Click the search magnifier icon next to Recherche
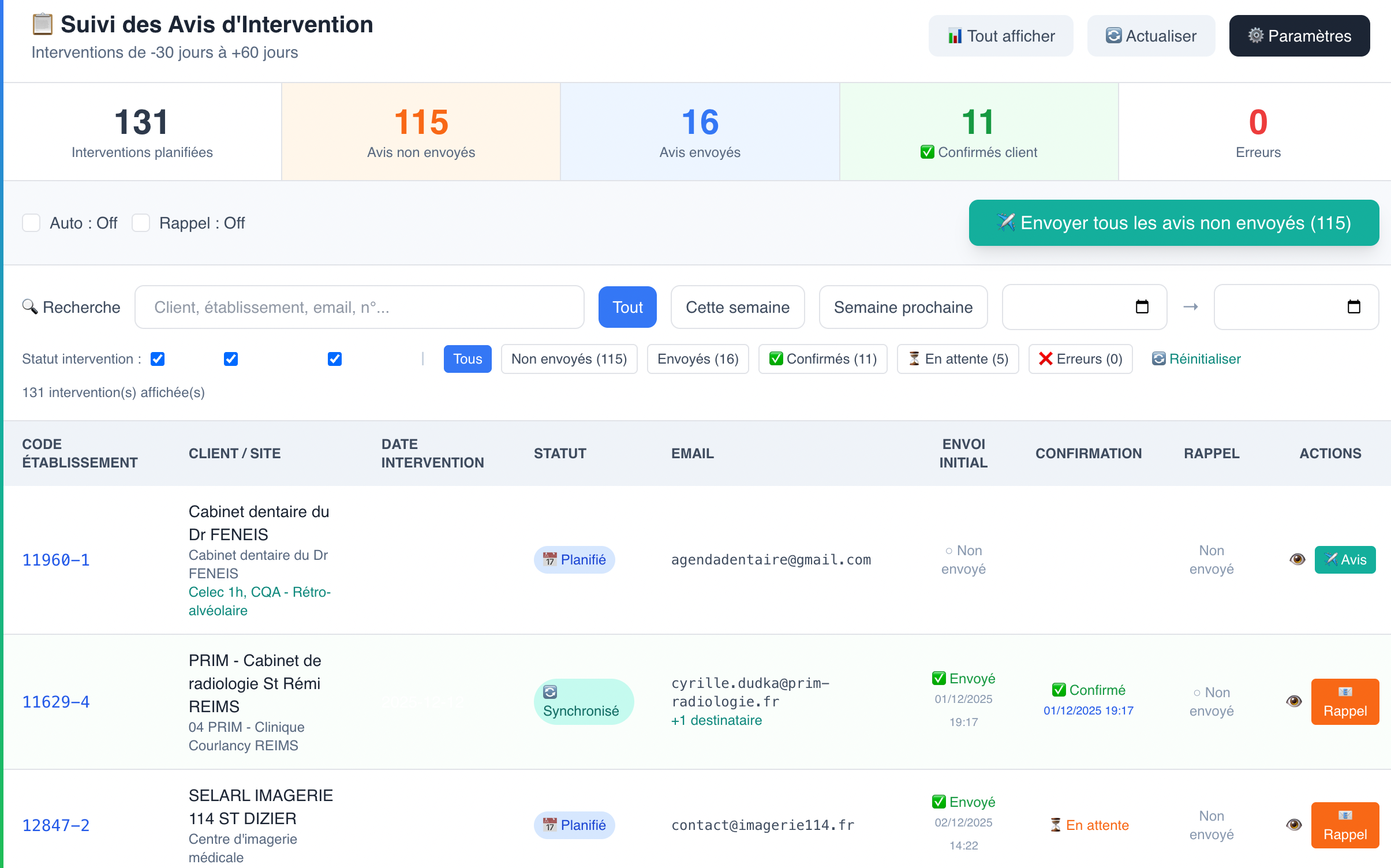The image size is (1391, 868). pos(30,306)
